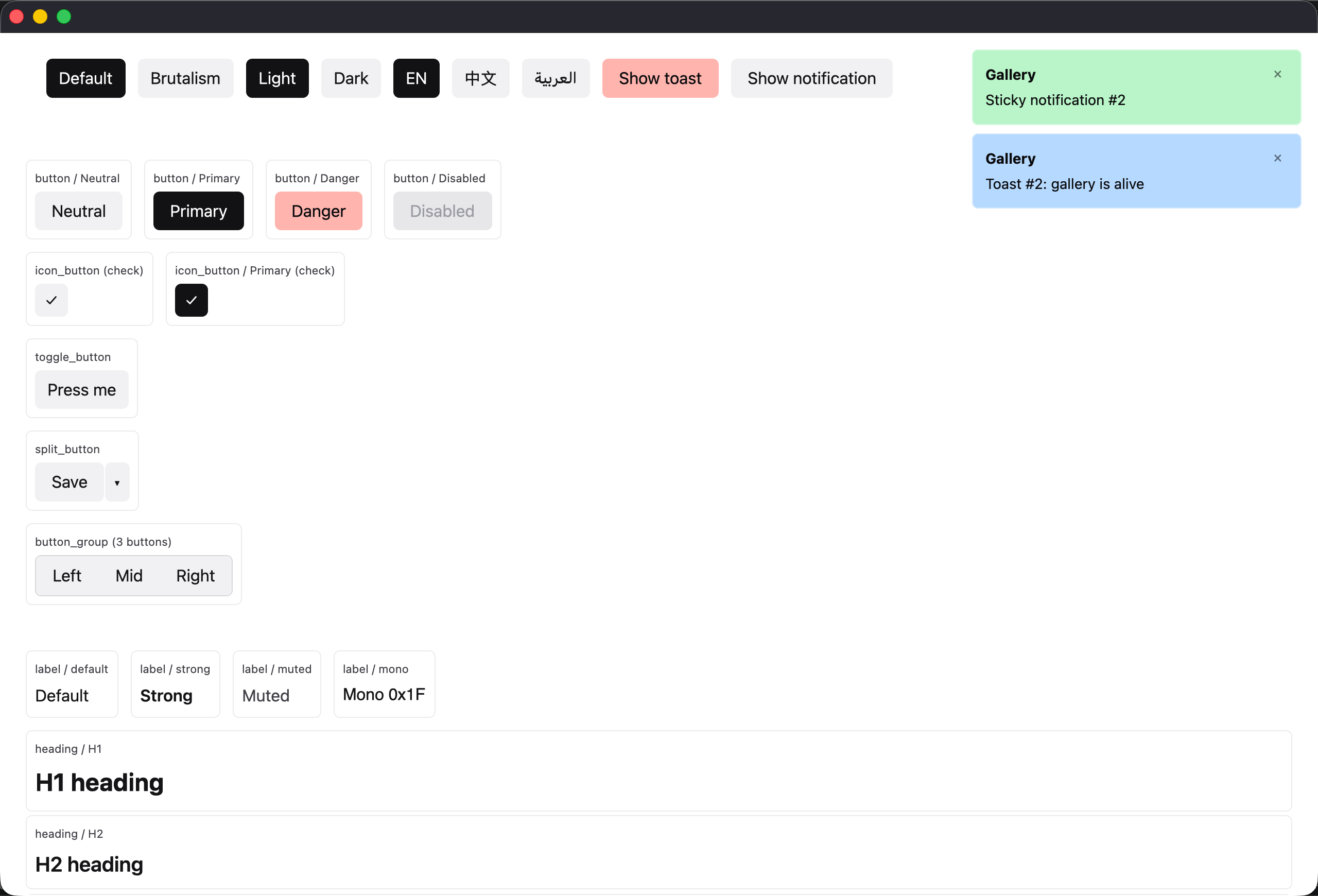Click the Neutral button
The image size is (1318, 896).
click(79, 211)
